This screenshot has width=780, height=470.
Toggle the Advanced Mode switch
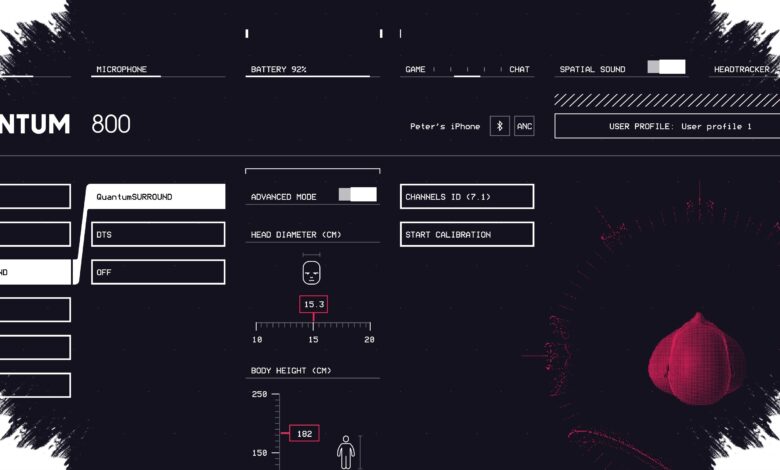tap(358, 194)
